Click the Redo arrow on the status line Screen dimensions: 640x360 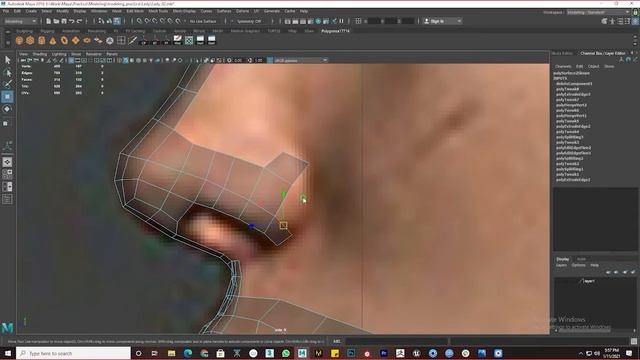point(80,21)
